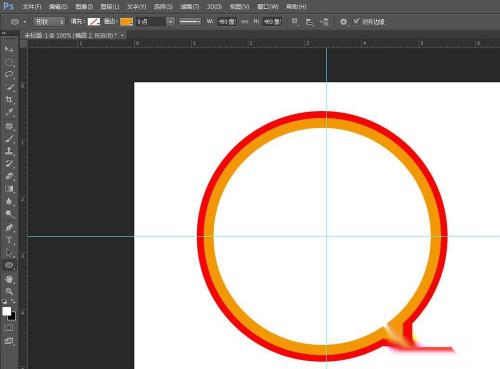Select the Dodge tool
The height and width of the screenshot is (369, 500).
click(9, 214)
